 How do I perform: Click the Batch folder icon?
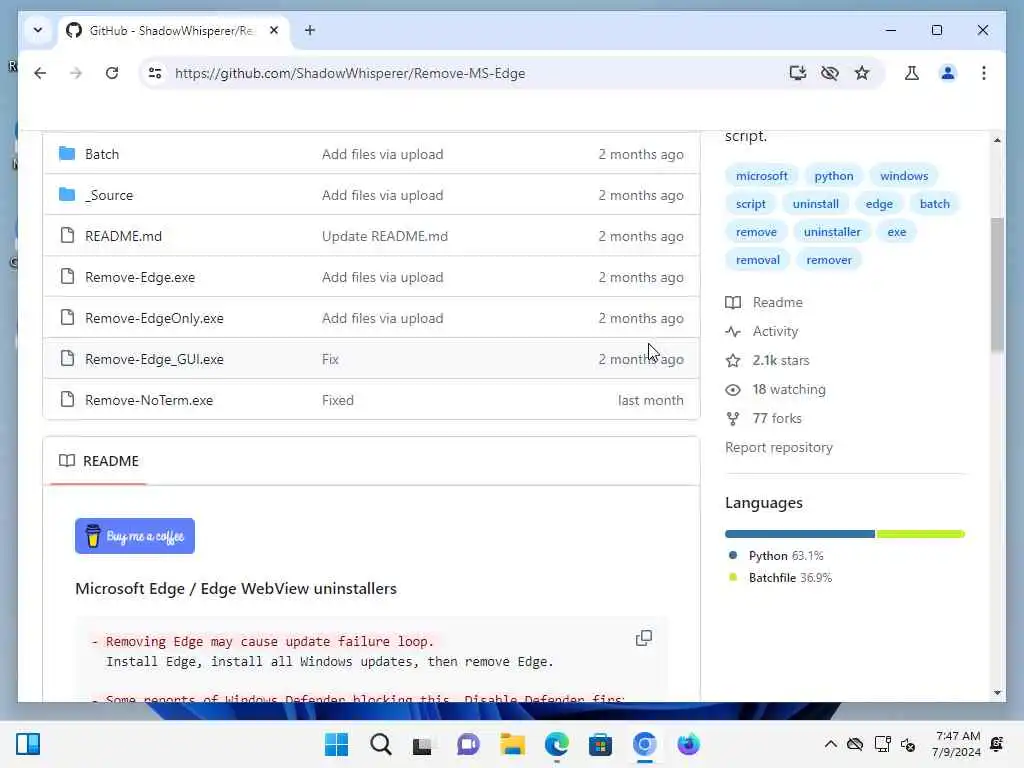pos(67,153)
